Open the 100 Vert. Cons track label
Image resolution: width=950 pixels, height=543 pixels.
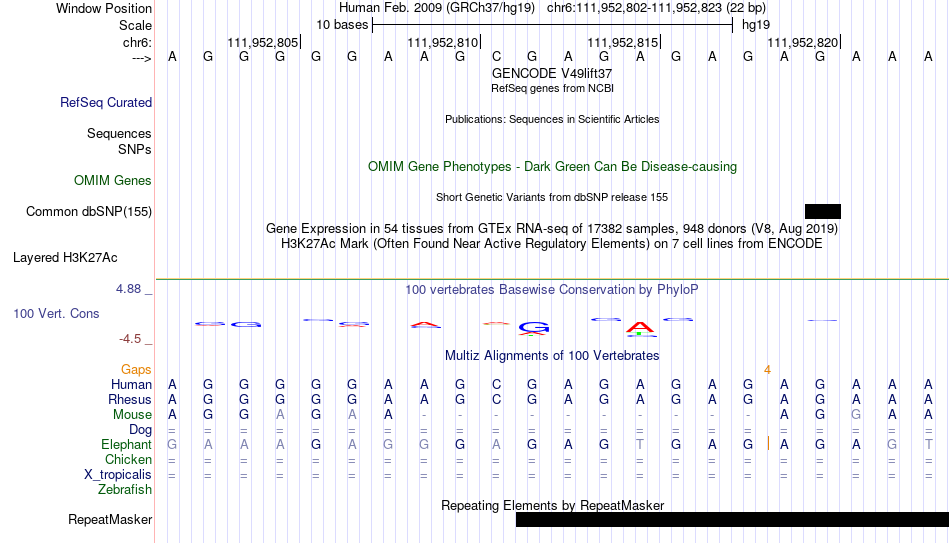[x=56, y=313]
